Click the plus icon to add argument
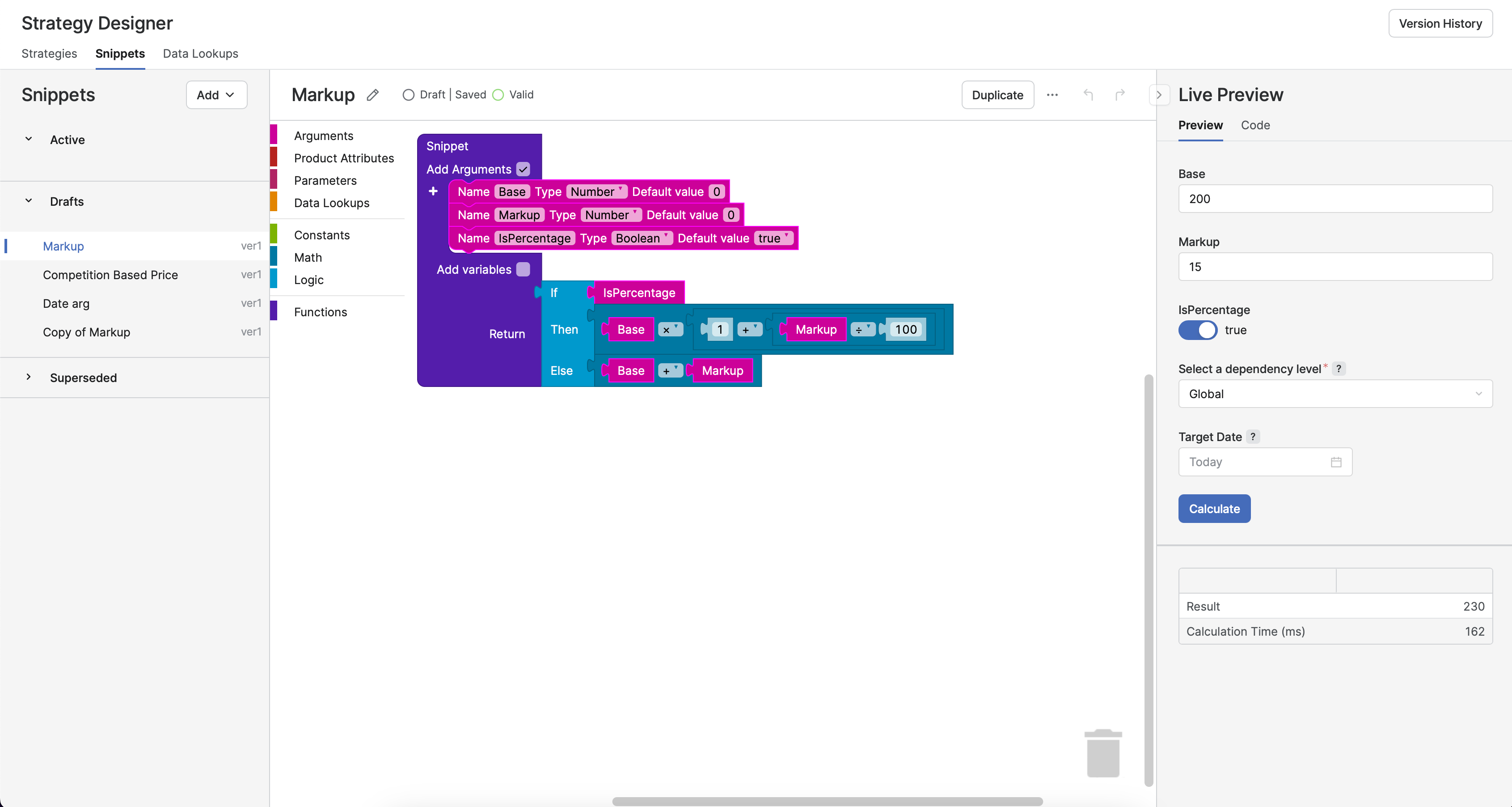Screen dimensions: 1512x807 (433, 191)
